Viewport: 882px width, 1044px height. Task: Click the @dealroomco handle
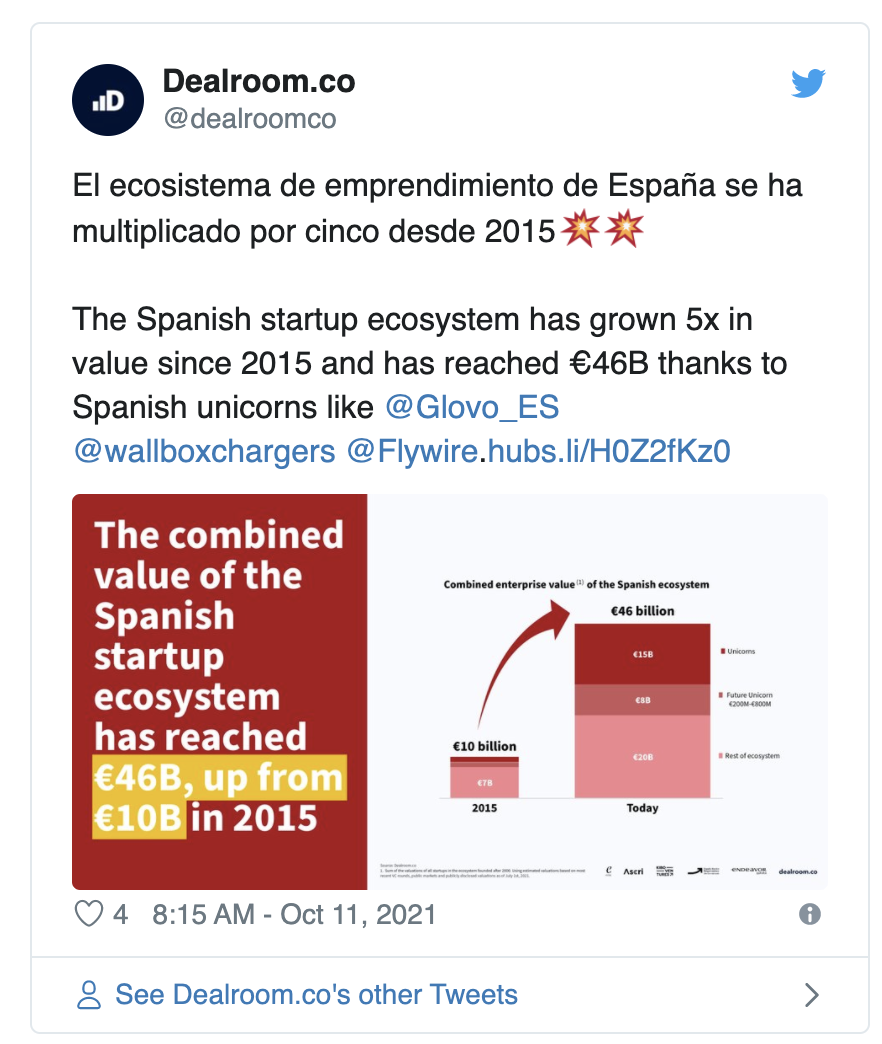[x=249, y=119]
